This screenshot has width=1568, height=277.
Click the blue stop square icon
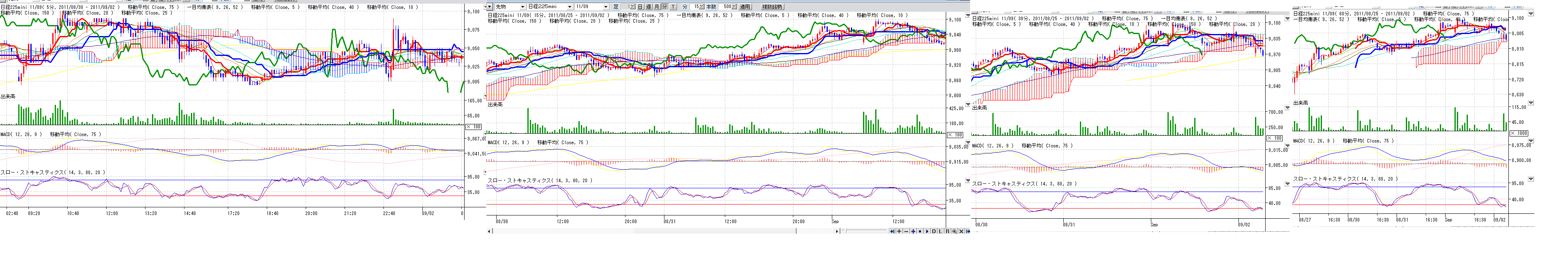pyautogui.click(x=920, y=232)
